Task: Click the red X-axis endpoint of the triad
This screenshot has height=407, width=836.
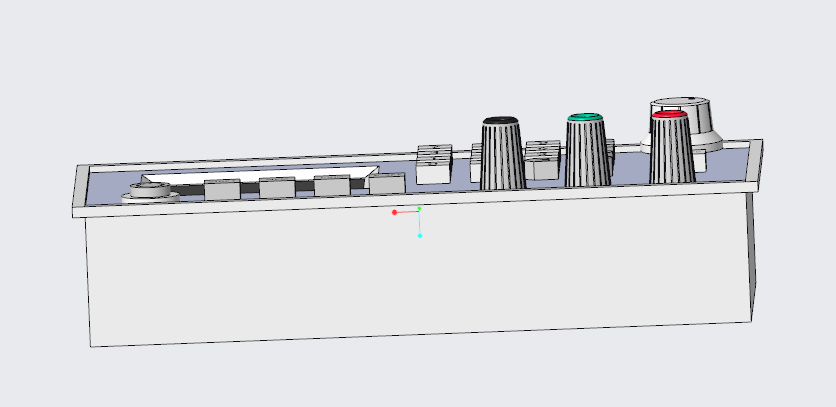Action: click(x=395, y=212)
